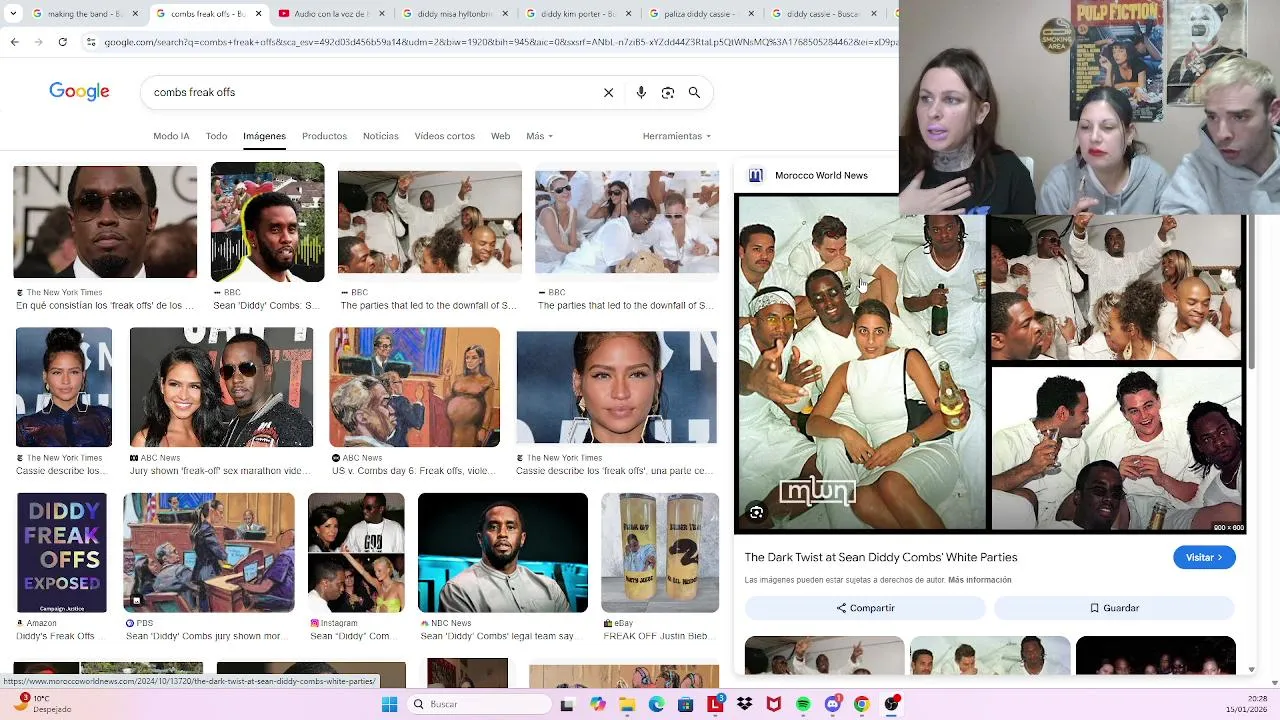Image resolution: width=1280 pixels, height=720 pixels.
Task: Open the Instagram 'Sean Diddy Com...' thumbnail
Action: [356, 553]
